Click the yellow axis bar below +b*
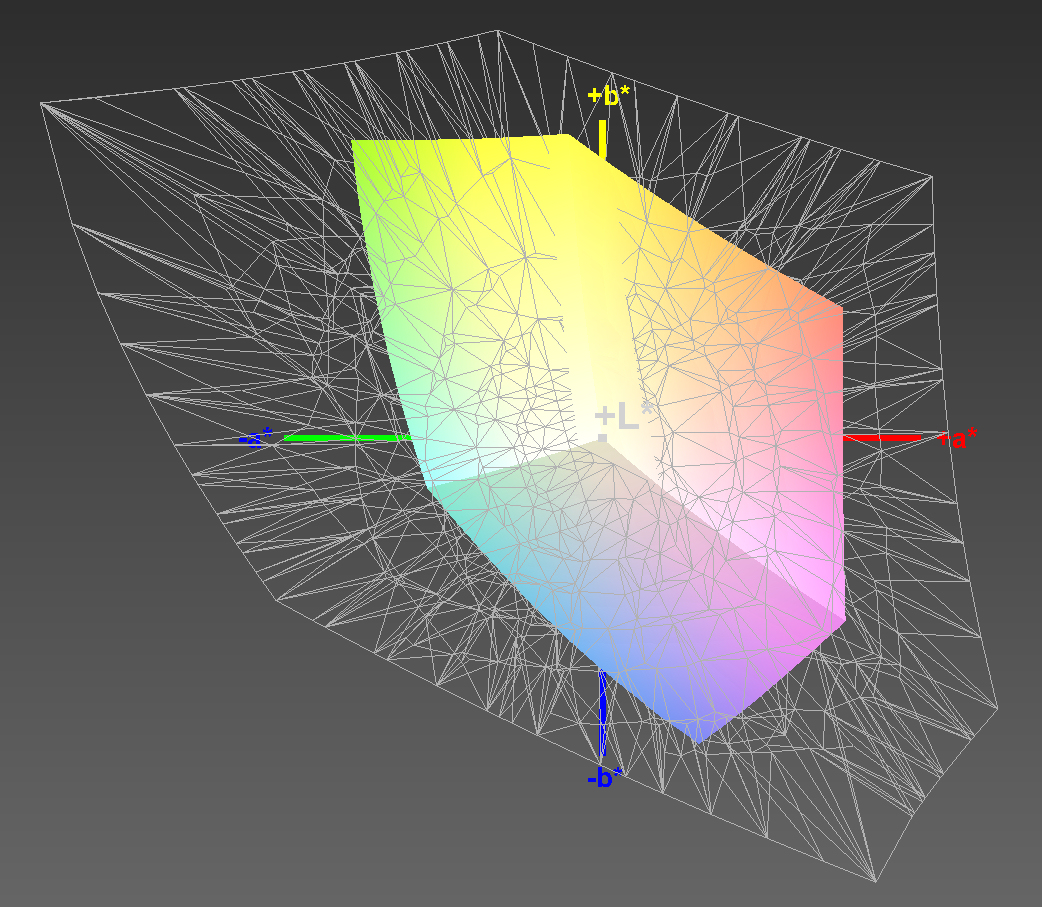Screen dimensions: 1042x907 (x=603, y=139)
